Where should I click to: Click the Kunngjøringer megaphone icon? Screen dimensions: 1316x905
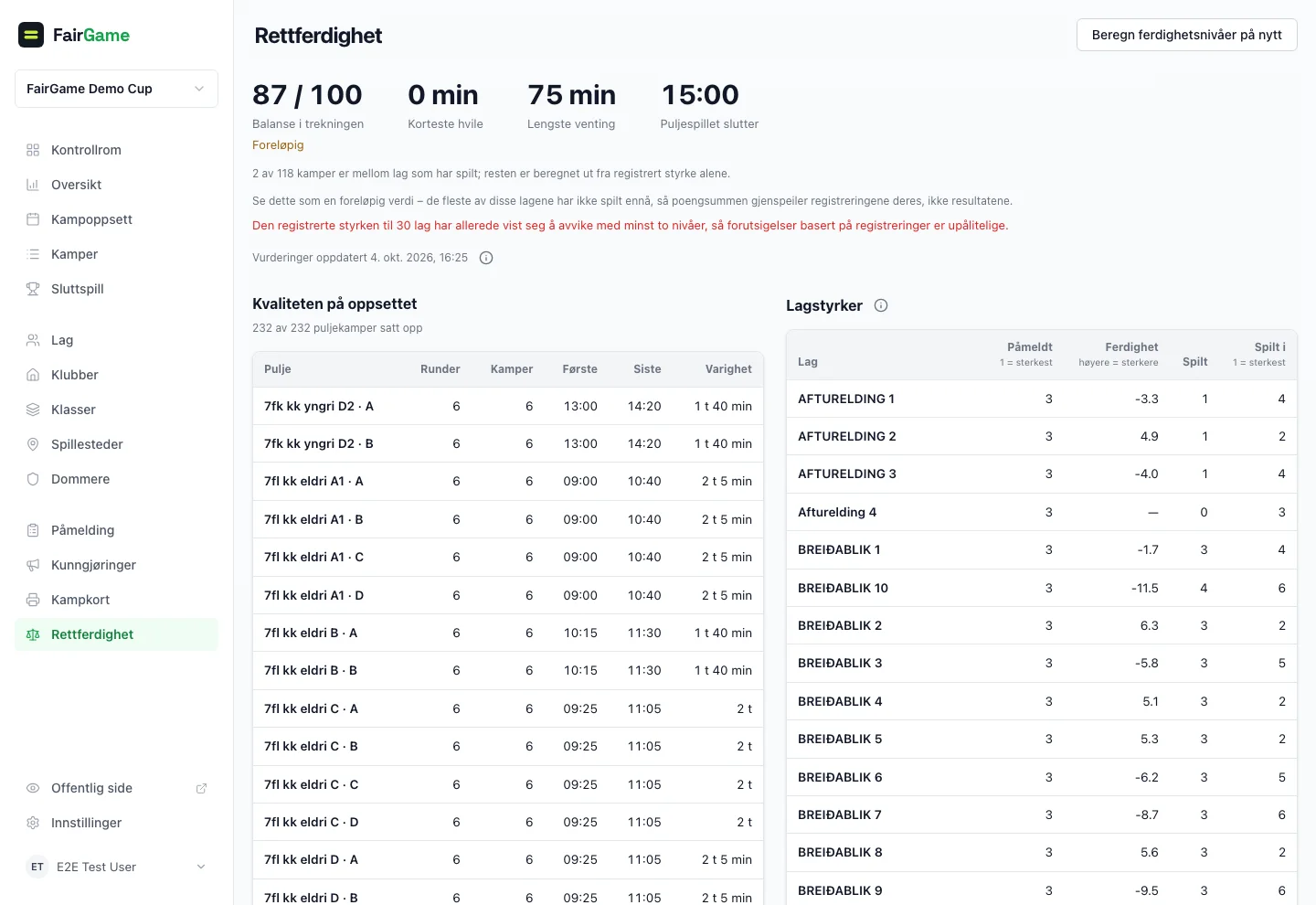pos(33,565)
